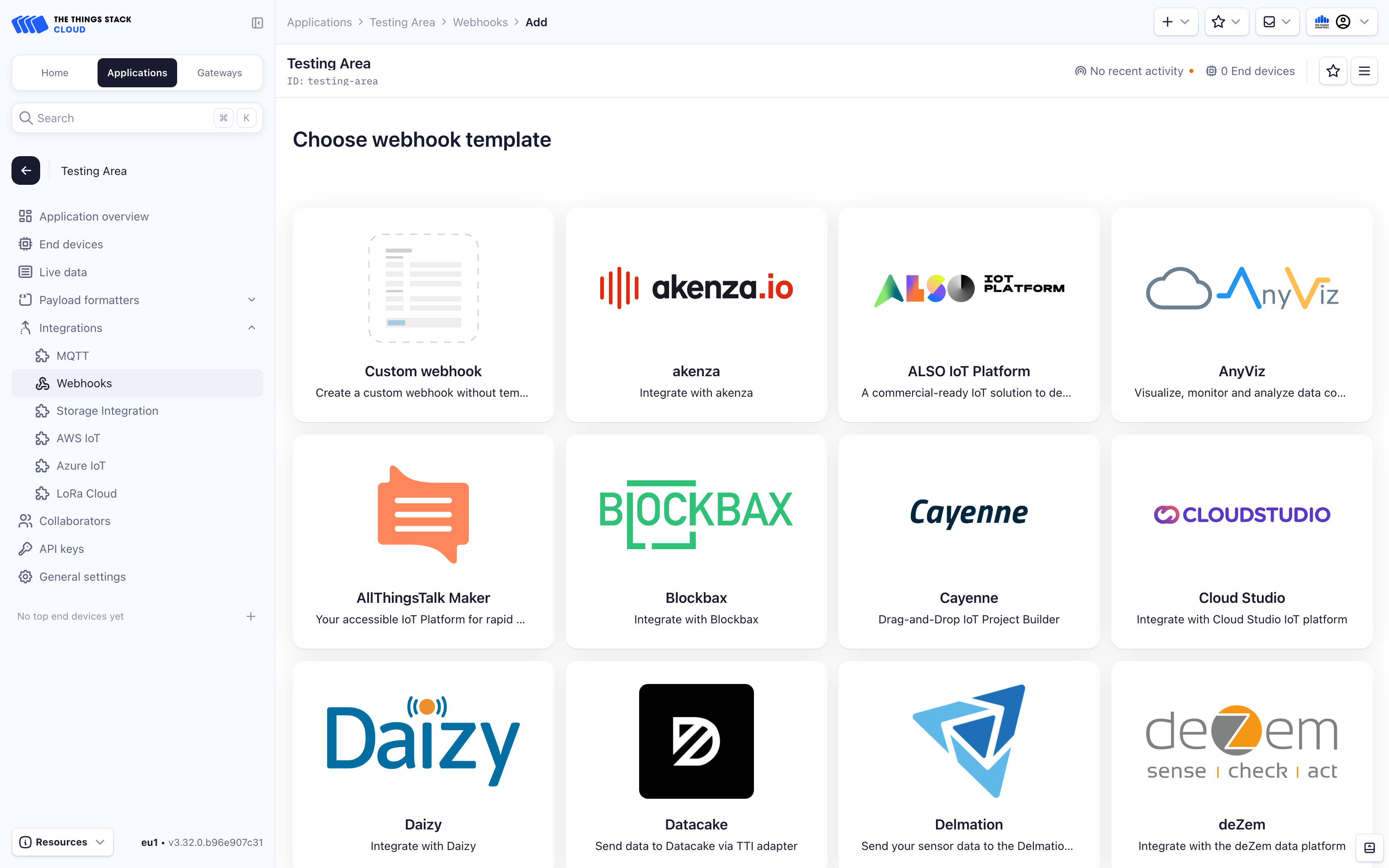Image resolution: width=1389 pixels, height=868 pixels.
Task: Click the Search input field
Action: point(115,118)
